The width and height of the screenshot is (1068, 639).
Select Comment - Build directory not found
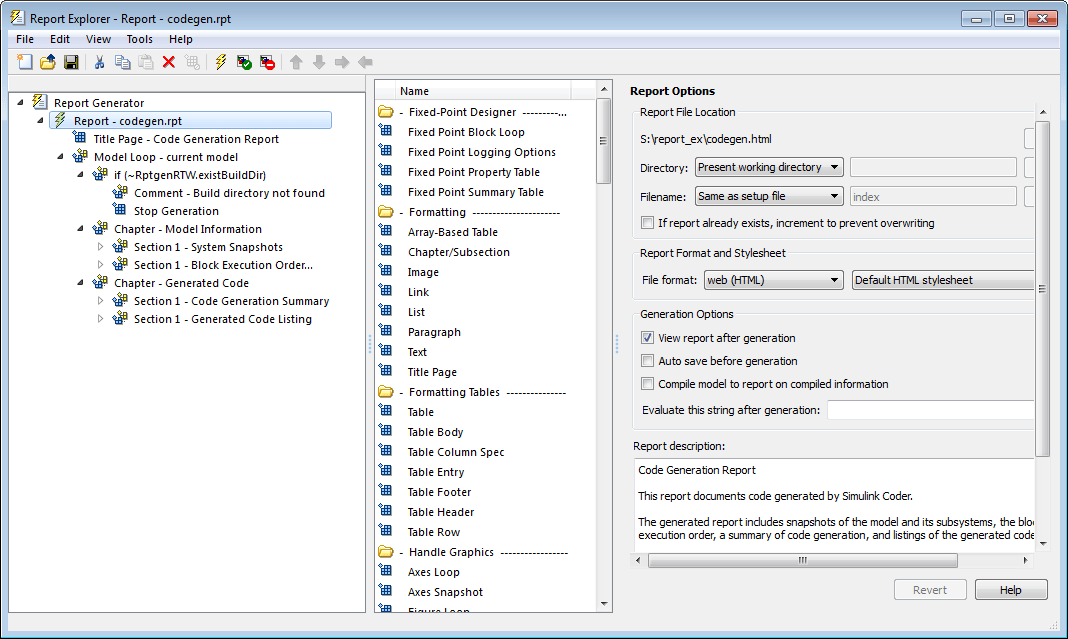click(229, 193)
